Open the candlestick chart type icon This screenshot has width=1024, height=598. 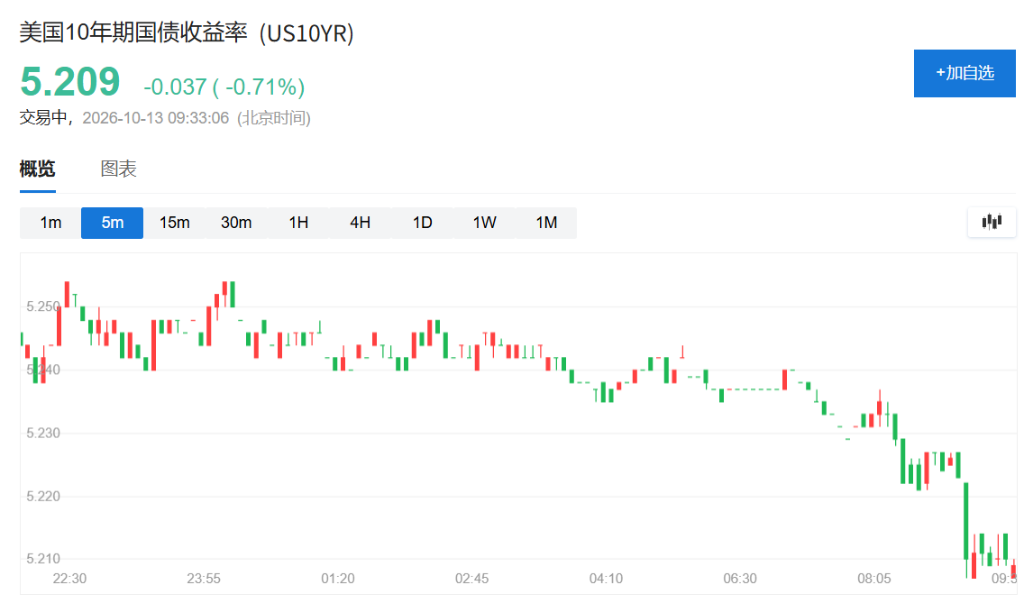991,222
